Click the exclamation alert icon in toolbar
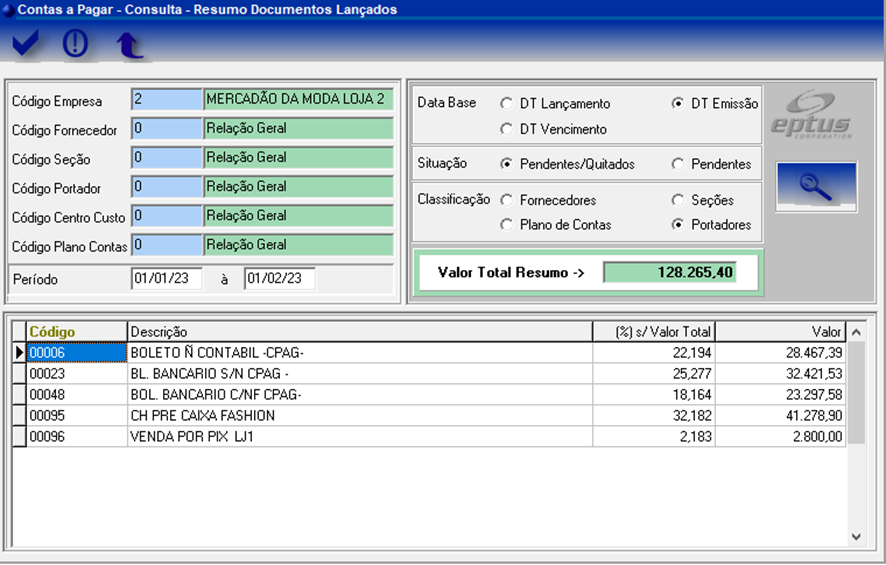This screenshot has width=886, height=565. click(x=76, y=43)
